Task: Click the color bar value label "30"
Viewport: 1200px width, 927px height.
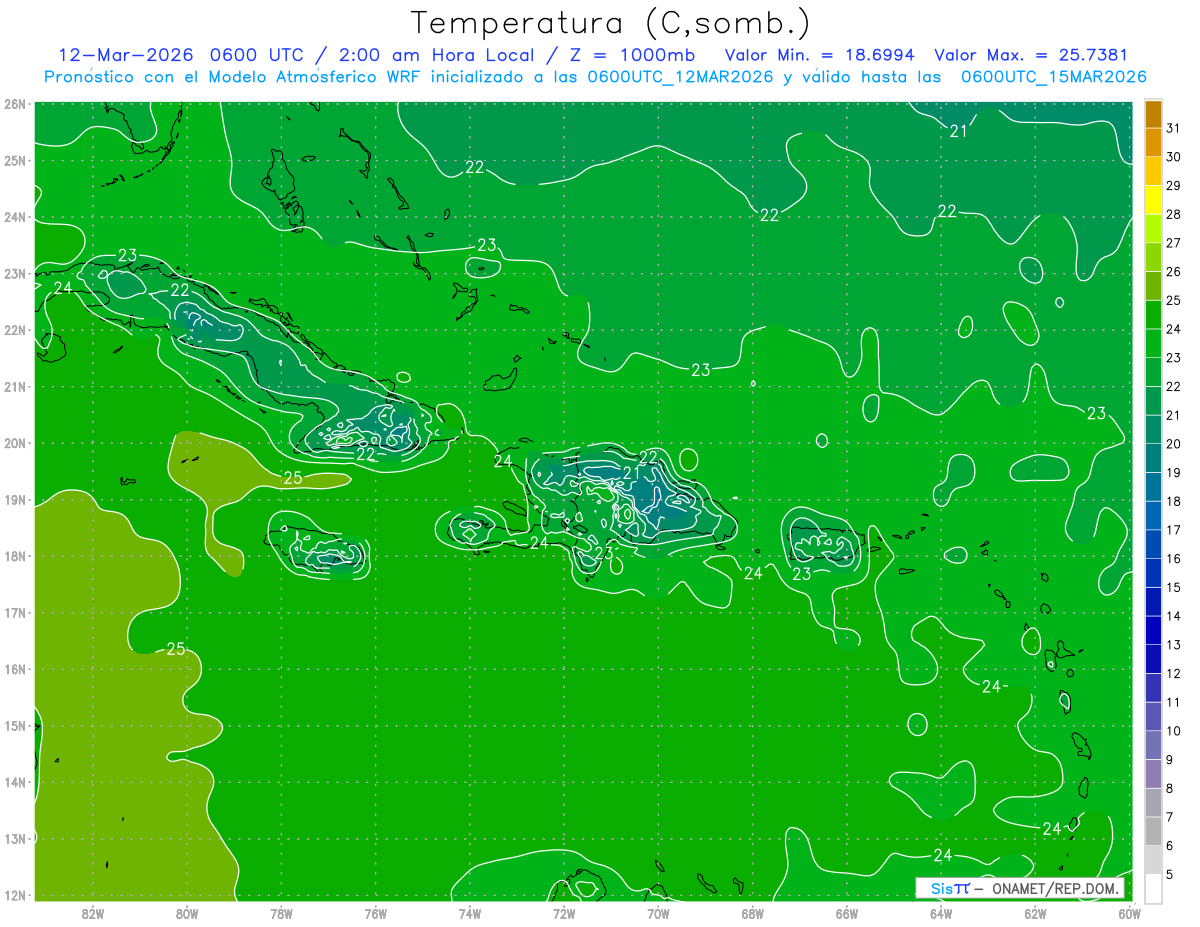Action: point(1173,158)
